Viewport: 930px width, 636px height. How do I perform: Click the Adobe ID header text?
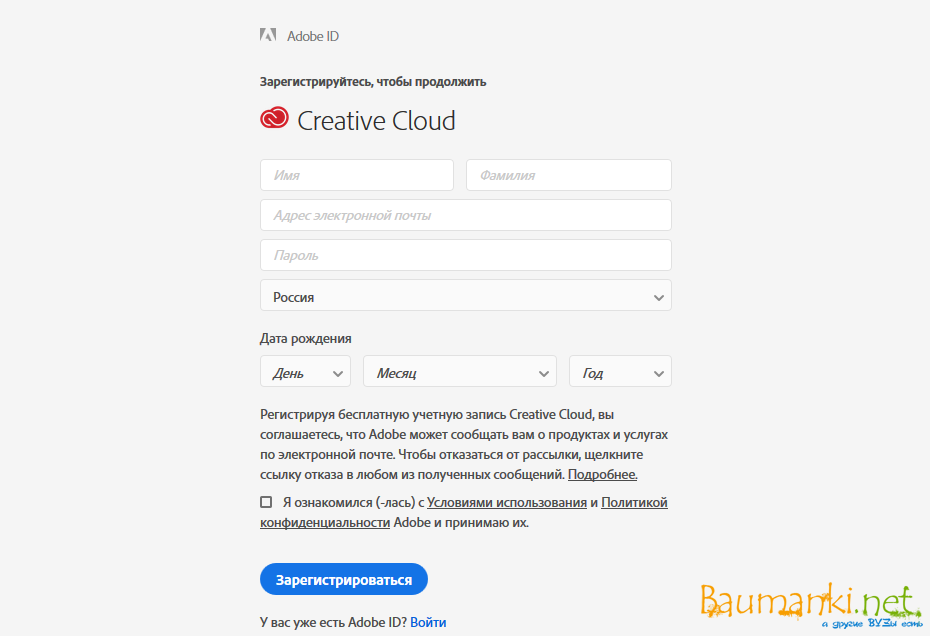click(x=313, y=36)
